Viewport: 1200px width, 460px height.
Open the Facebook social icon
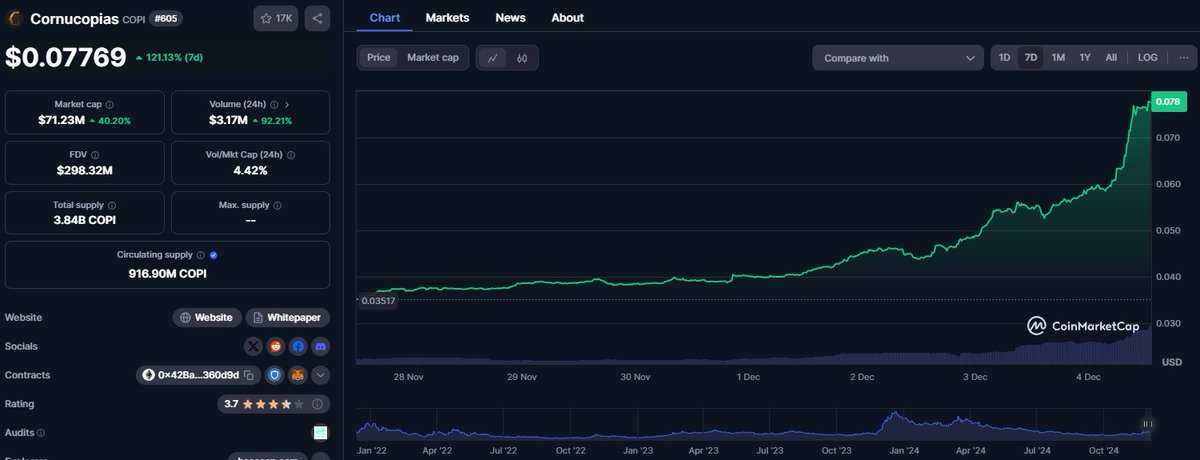[x=298, y=346]
